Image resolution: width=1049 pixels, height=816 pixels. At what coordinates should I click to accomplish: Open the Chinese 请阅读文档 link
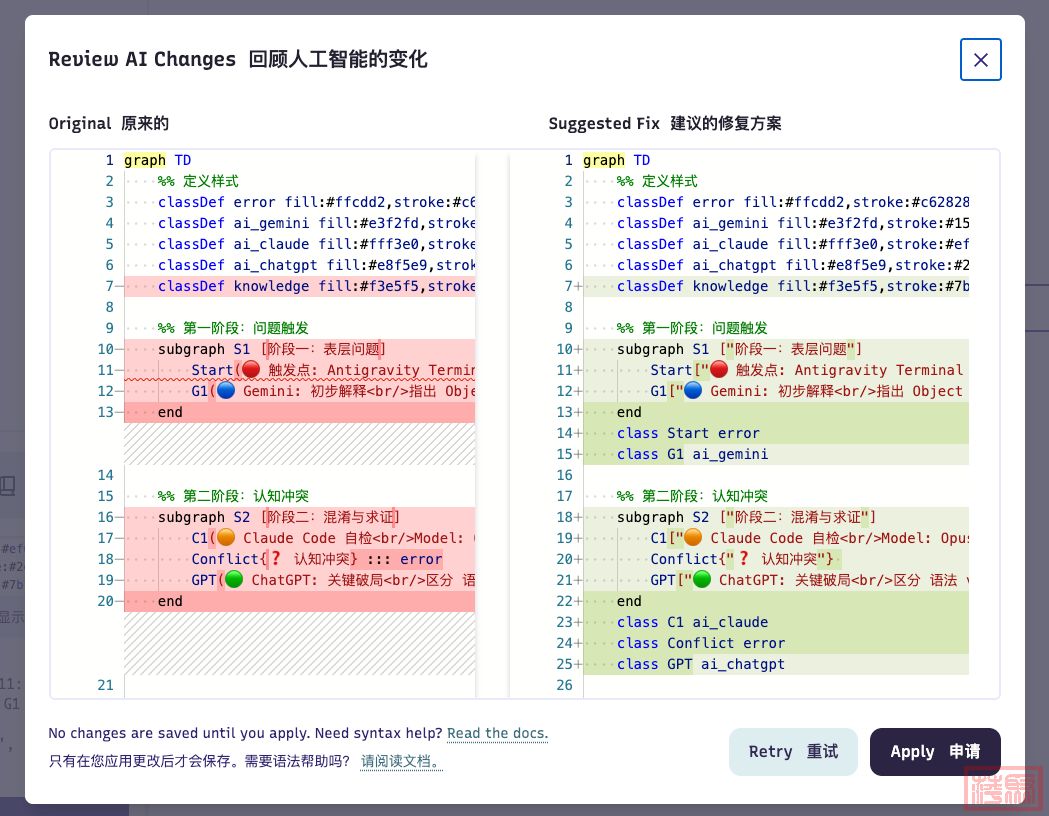(401, 762)
